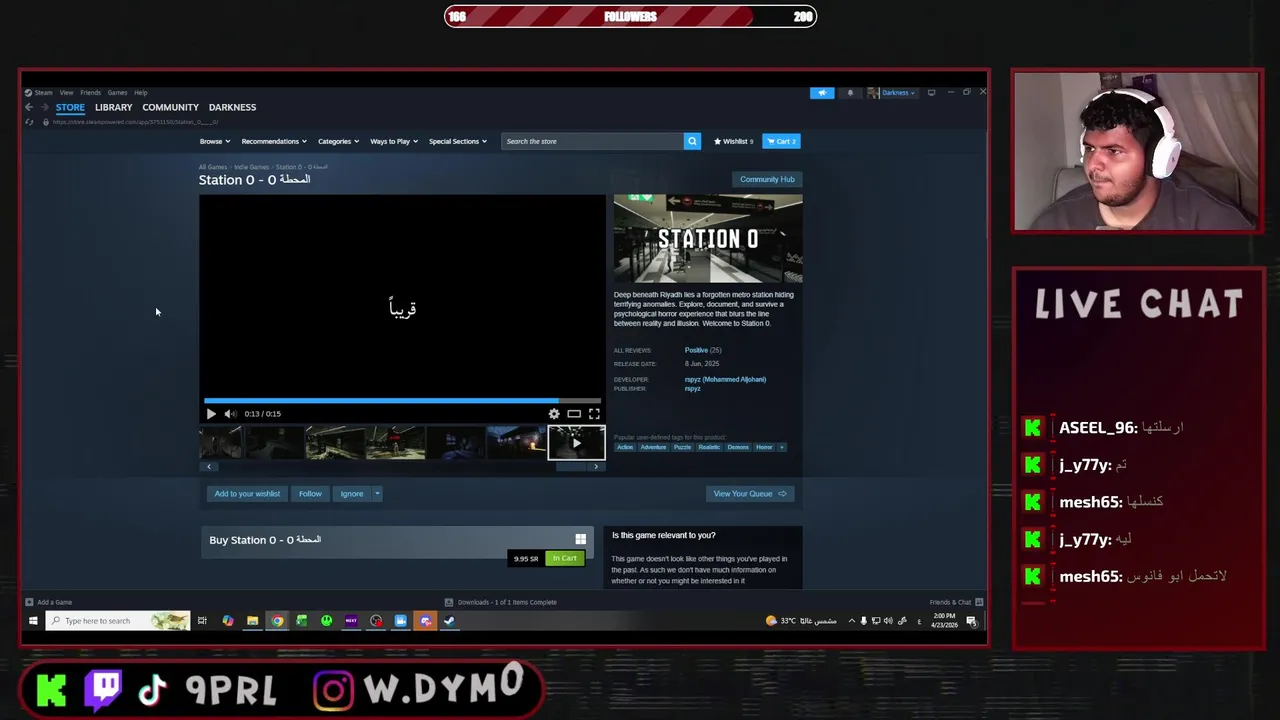This screenshot has height=720, width=1280.
Task: Click the Community Hub button
Action: [x=767, y=179]
